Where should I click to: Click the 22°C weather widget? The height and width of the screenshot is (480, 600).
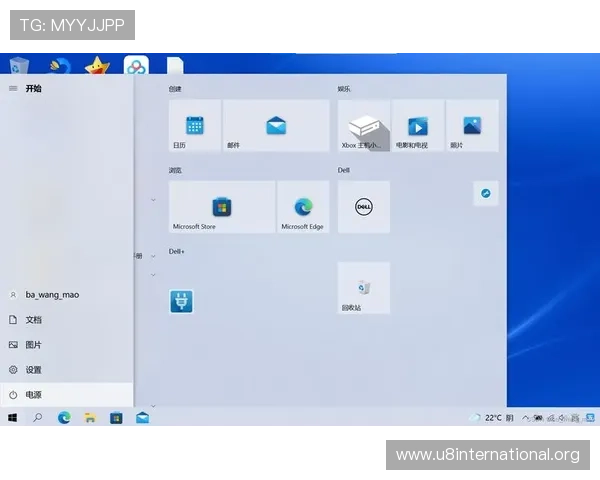click(x=492, y=418)
